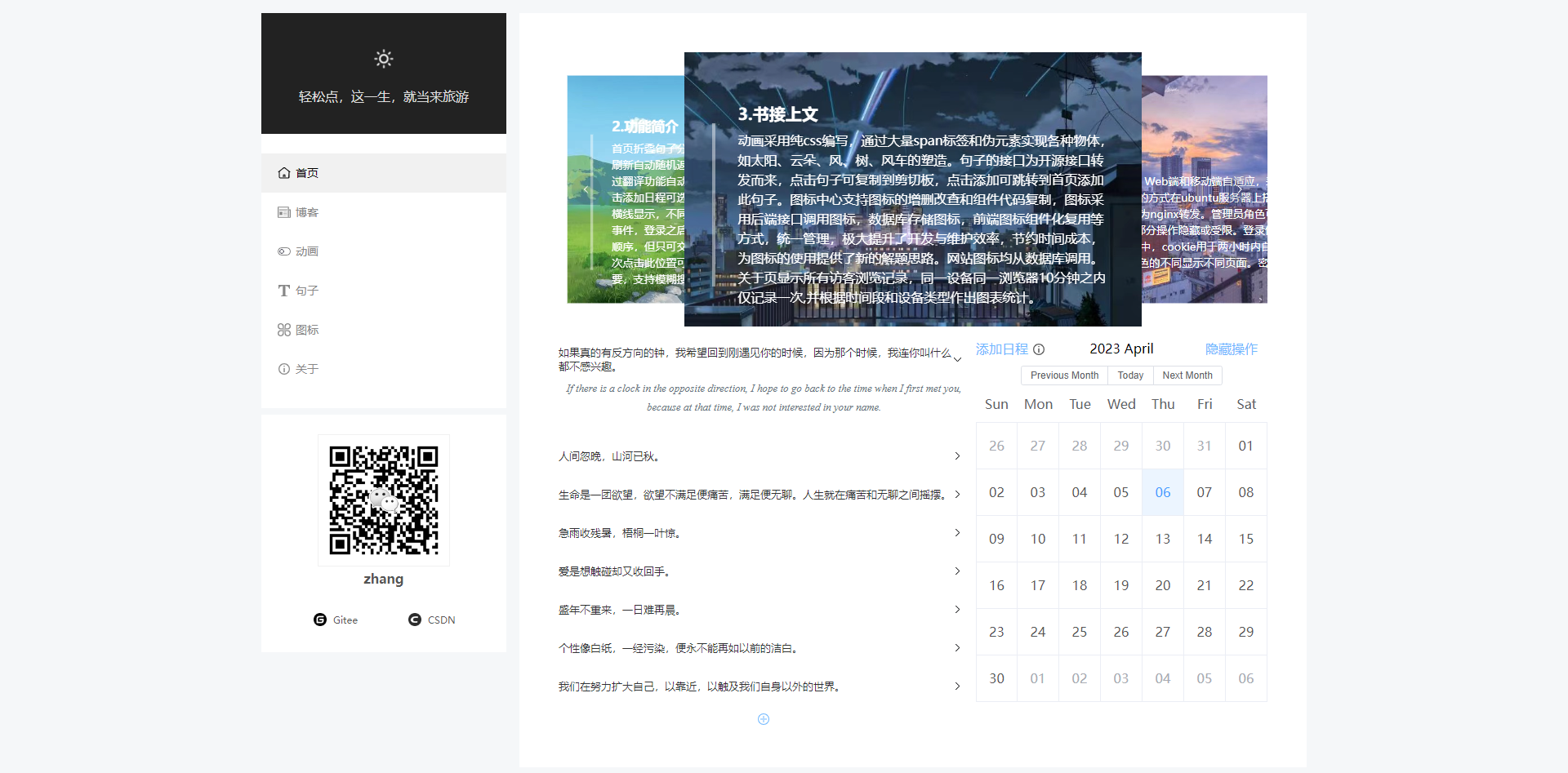Open the 首页 home menu item
Screen dimensions: 1568x773
384,173
